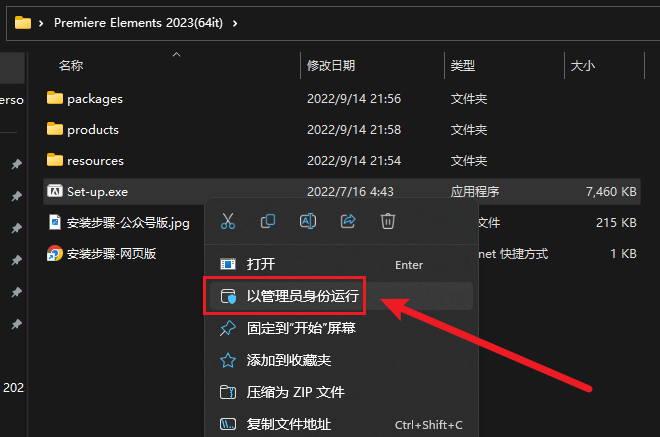Sort by 名称 column header

coord(71,66)
